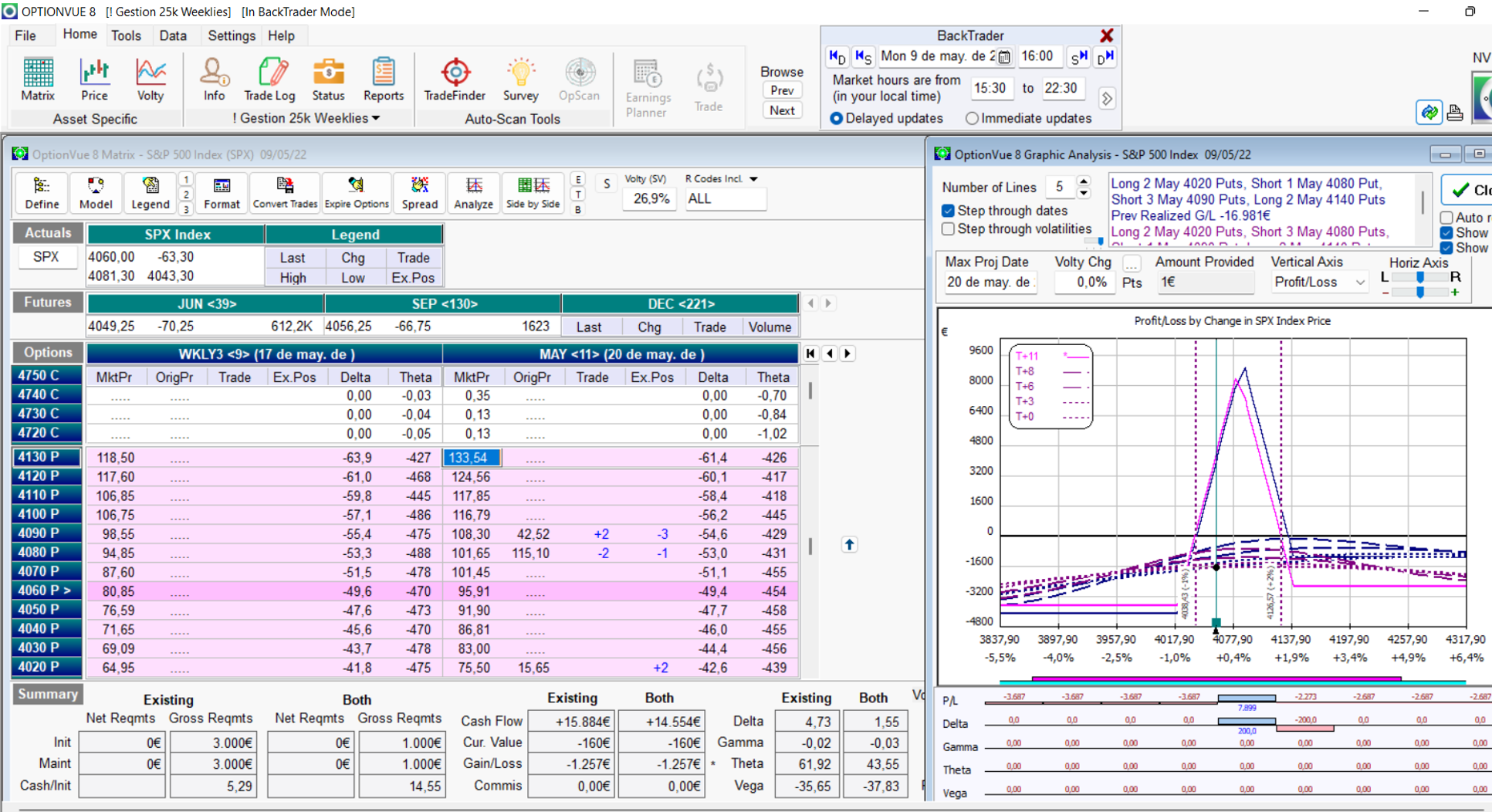Click the Format icon in Matrix toolbar
This screenshot has width=1492, height=812.
(x=222, y=193)
